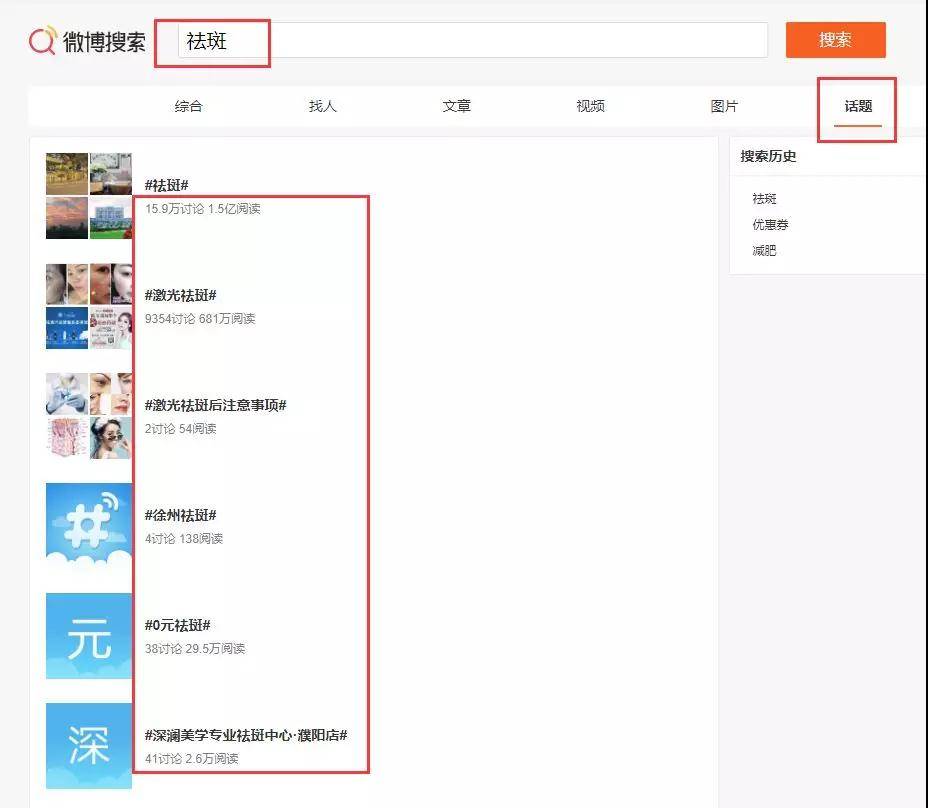
Task: Open the #祛斑# topic link
Action: (x=166, y=185)
